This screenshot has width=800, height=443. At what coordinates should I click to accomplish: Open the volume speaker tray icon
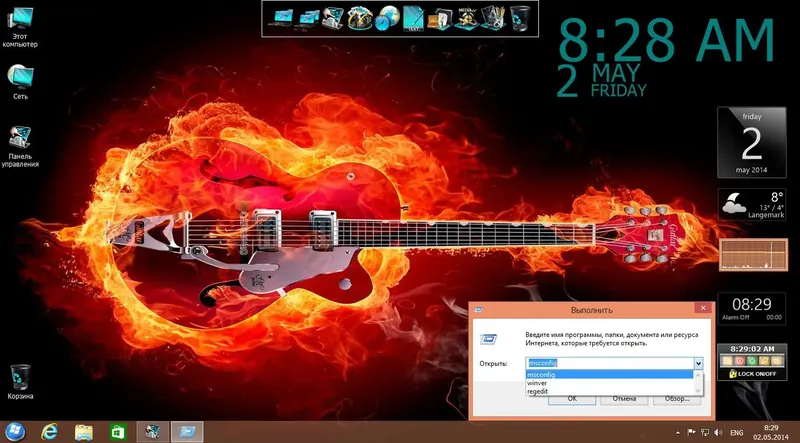click(x=718, y=432)
